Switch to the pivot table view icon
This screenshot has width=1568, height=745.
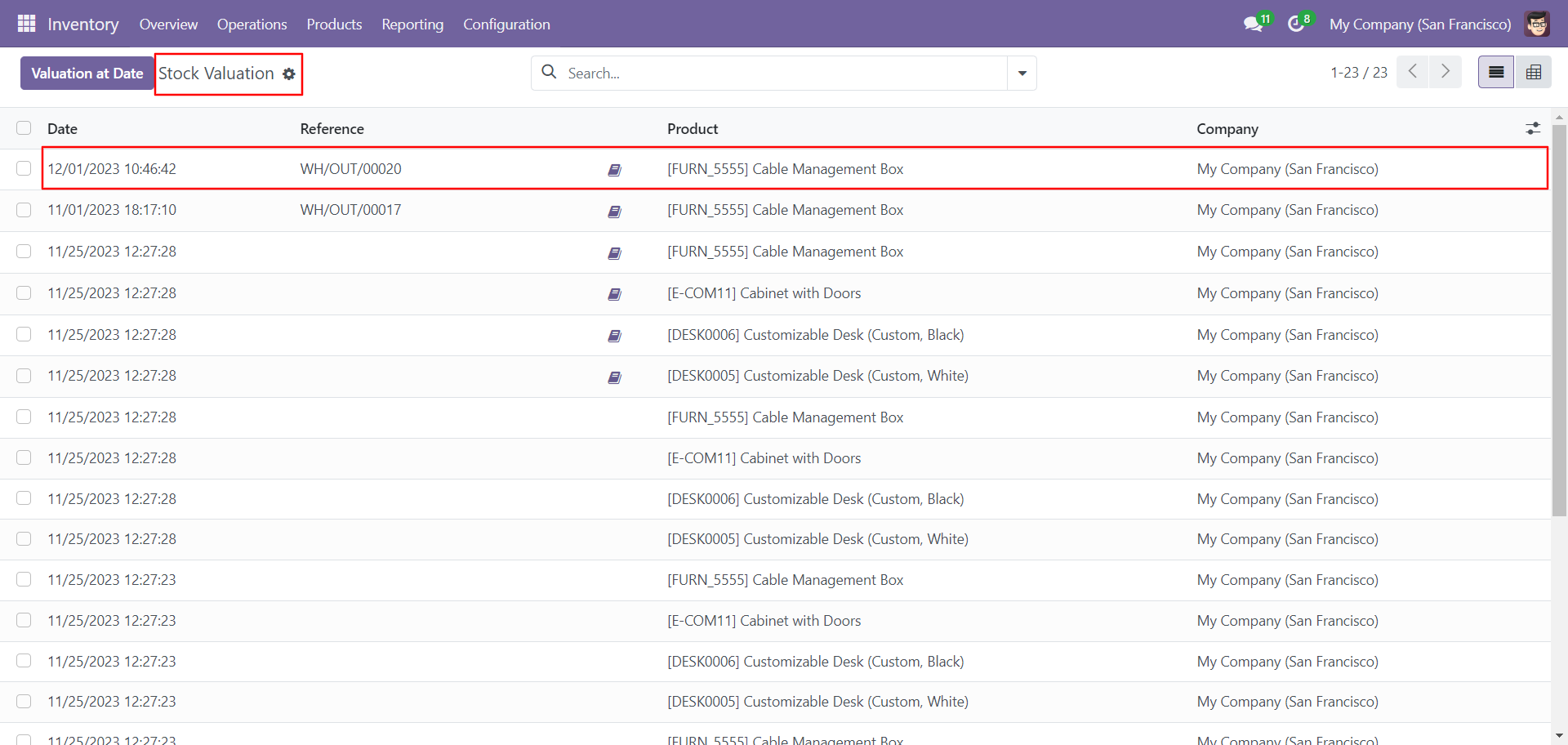(x=1533, y=72)
